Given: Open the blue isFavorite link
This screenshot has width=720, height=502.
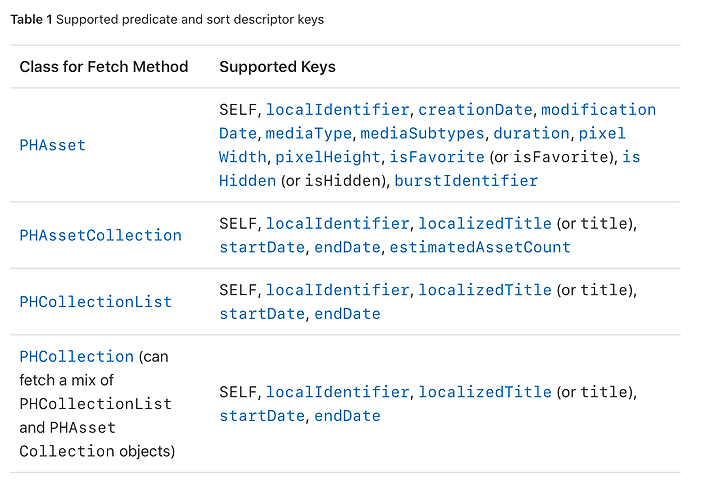Looking at the screenshot, I should coord(437,157).
